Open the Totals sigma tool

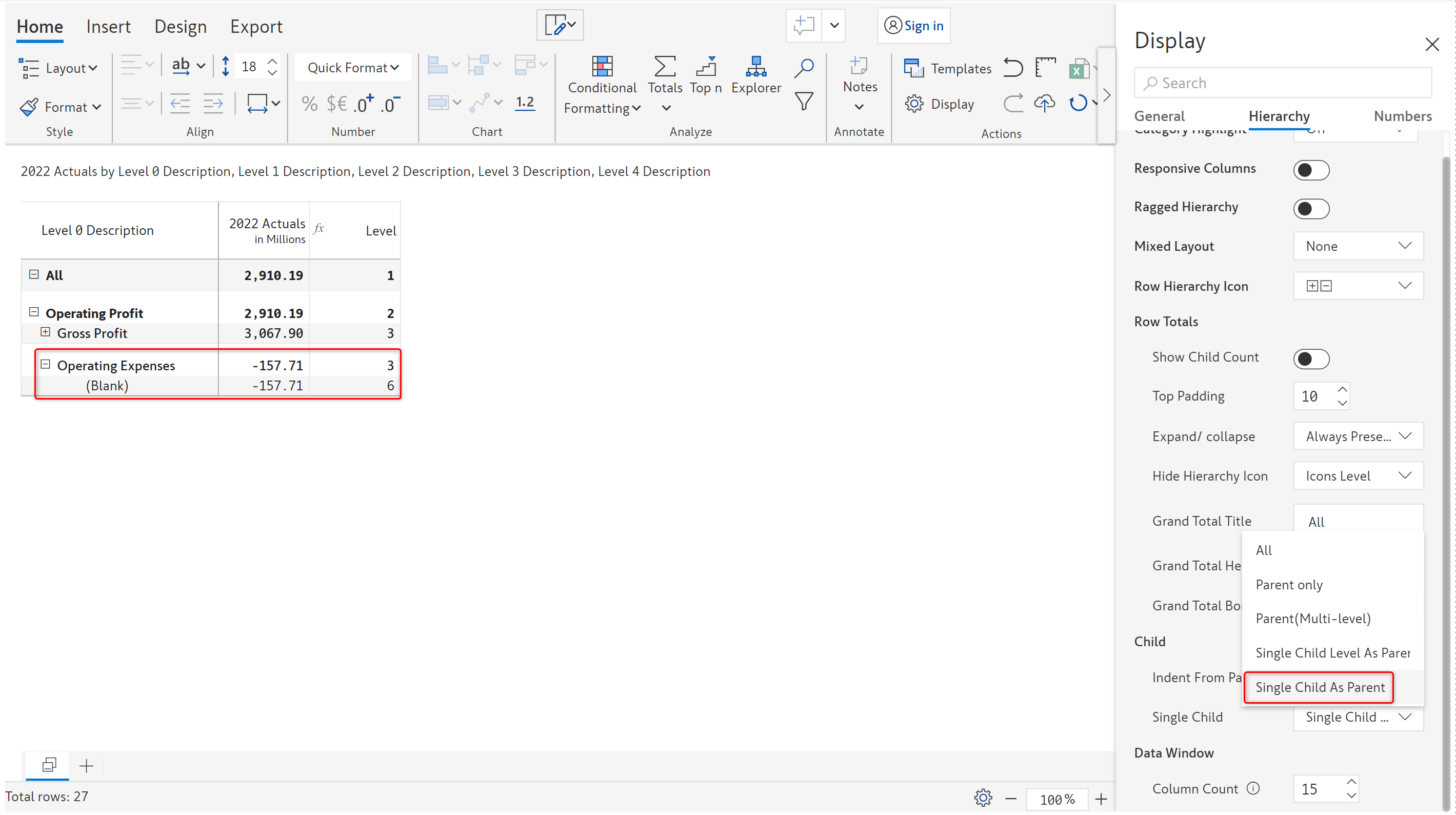pyautogui.click(x=665, y=84)
